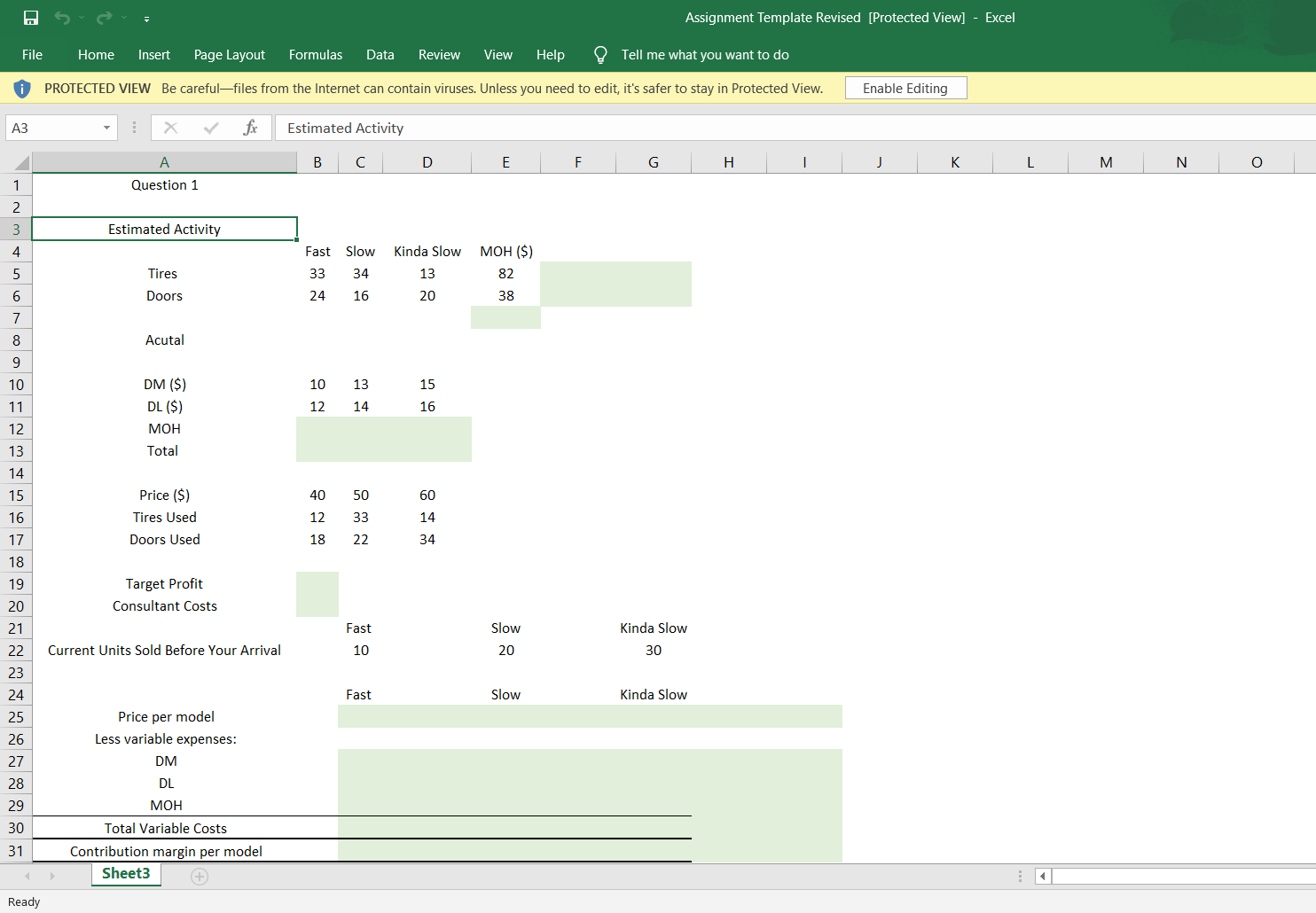Click the sheet tab bar resize handle dots

pos(1020,877)
